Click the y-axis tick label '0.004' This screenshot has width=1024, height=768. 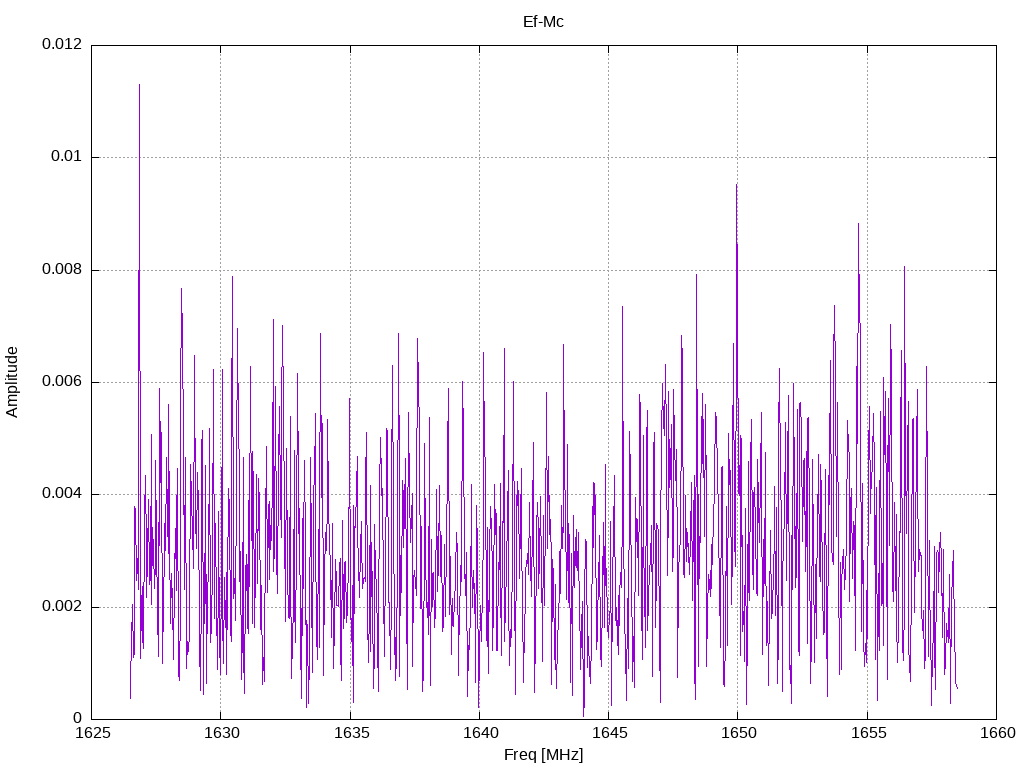[62, 494]
